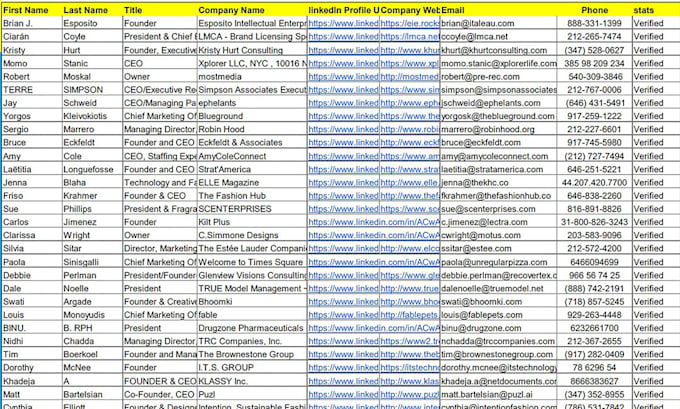Select the 'Company Name' column header
The height and width of the screenshot is (409, 680).
(x=252, y=10)
